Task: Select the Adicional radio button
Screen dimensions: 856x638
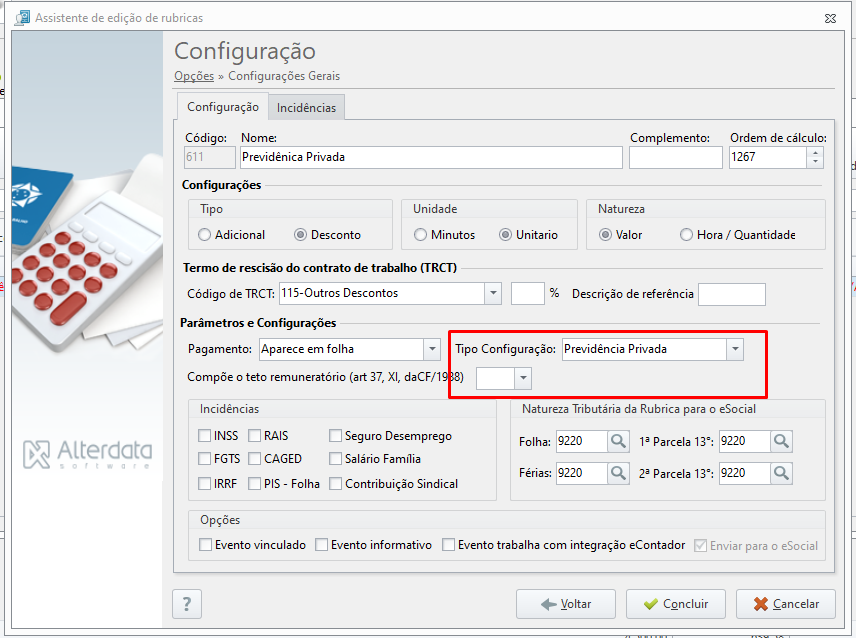Action: tap(204, 235)
